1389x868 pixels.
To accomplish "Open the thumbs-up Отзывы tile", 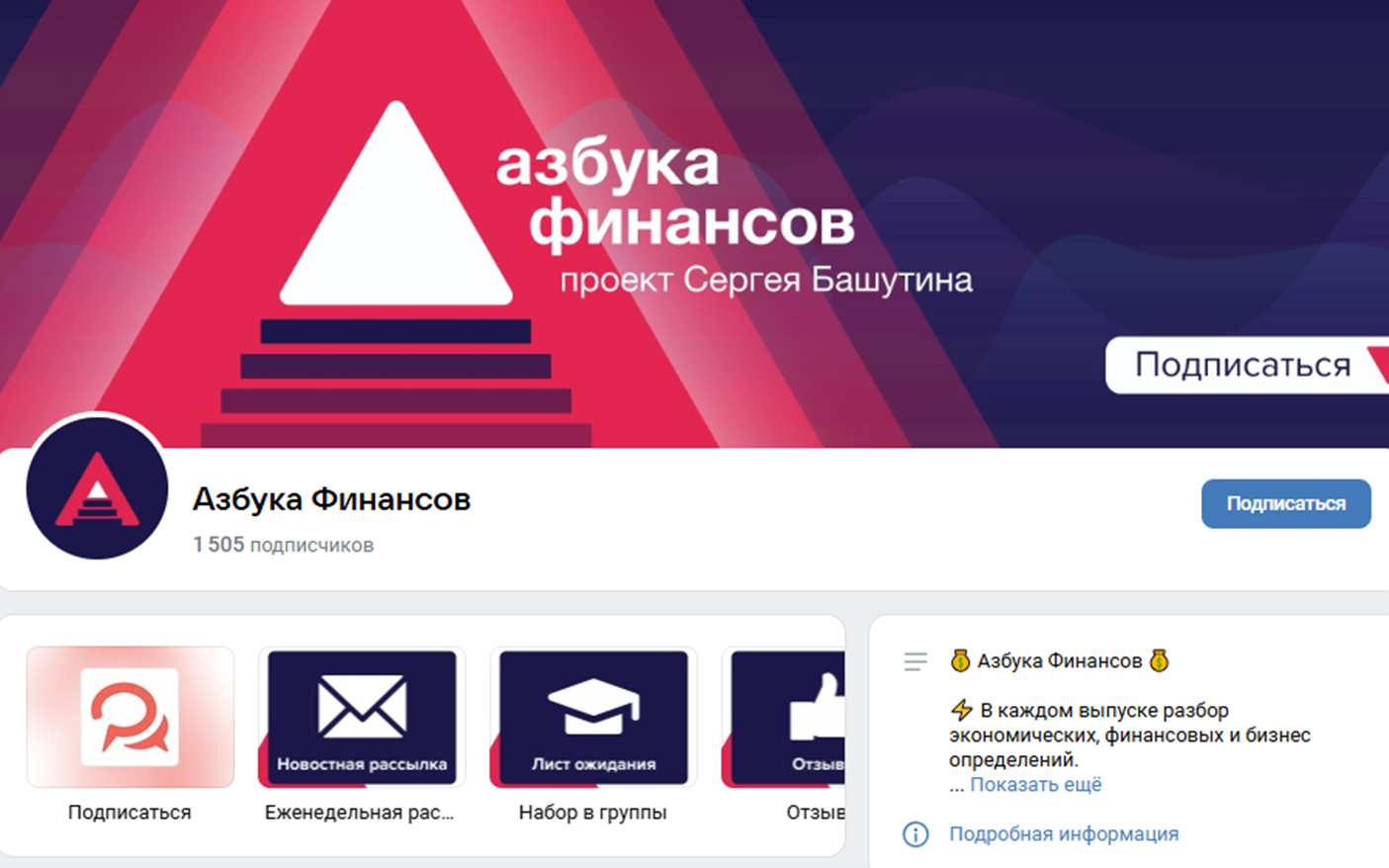I will click(x=783, y=717).
